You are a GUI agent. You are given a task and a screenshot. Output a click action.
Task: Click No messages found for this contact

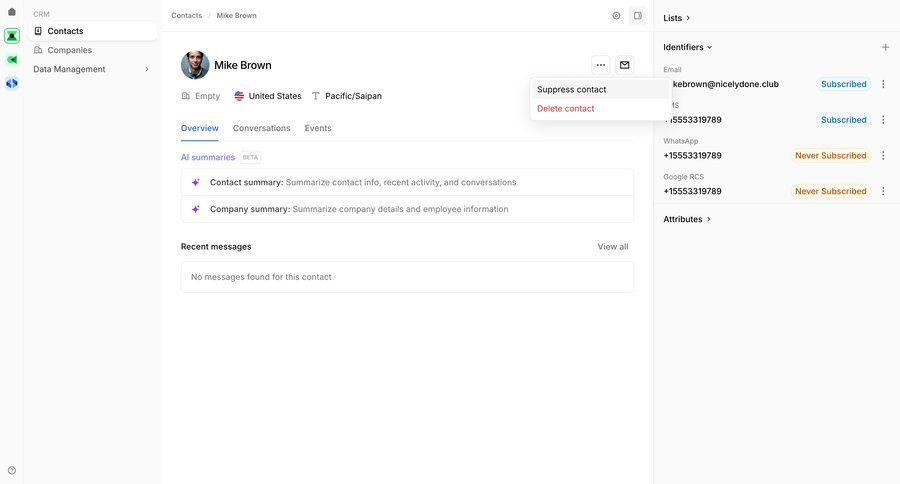coord(261,277)
